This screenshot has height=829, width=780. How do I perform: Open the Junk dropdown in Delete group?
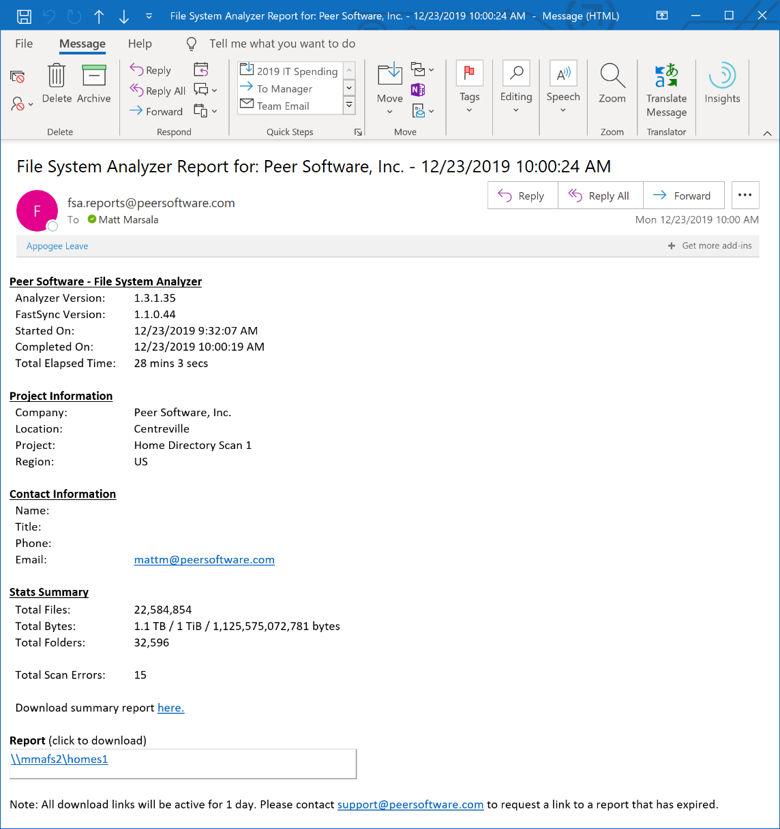point(21,104)
